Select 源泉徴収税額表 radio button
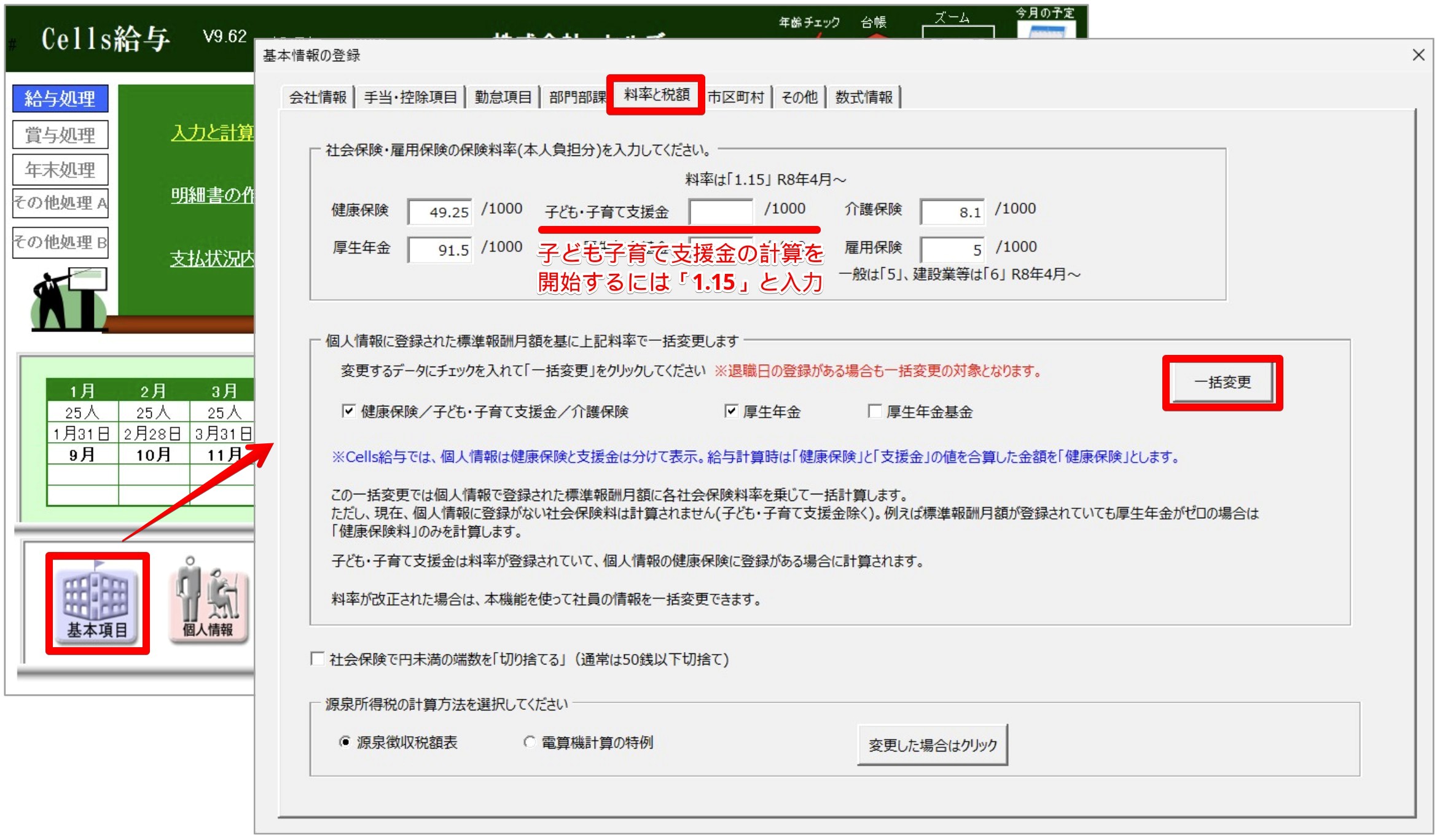Screen dimensions: 1440x840 point(345,742)
